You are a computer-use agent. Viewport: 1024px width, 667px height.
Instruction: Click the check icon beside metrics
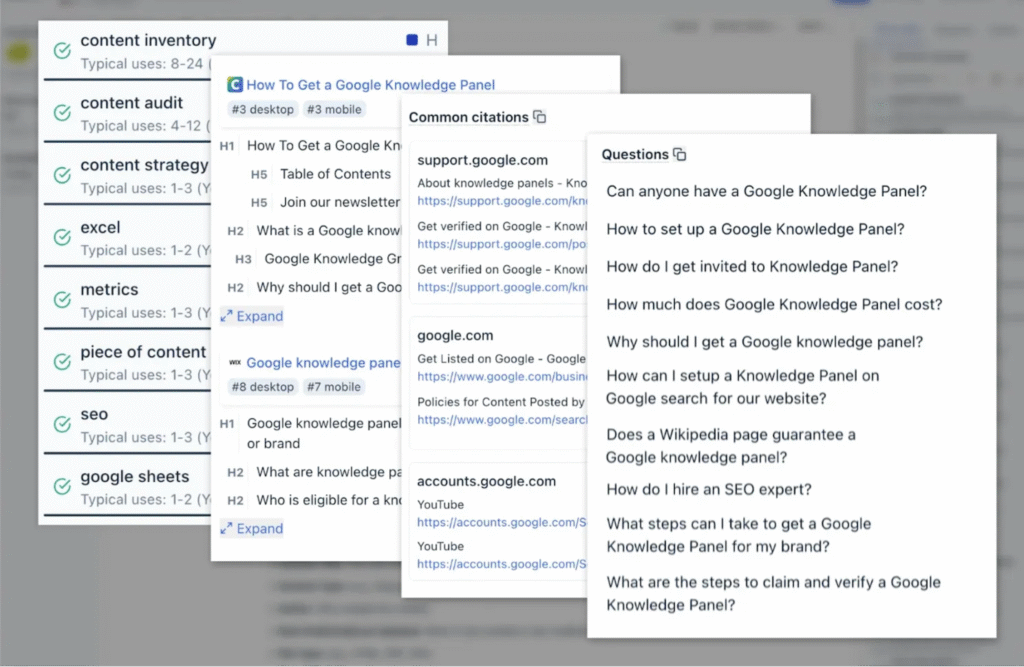click(63, 300)
